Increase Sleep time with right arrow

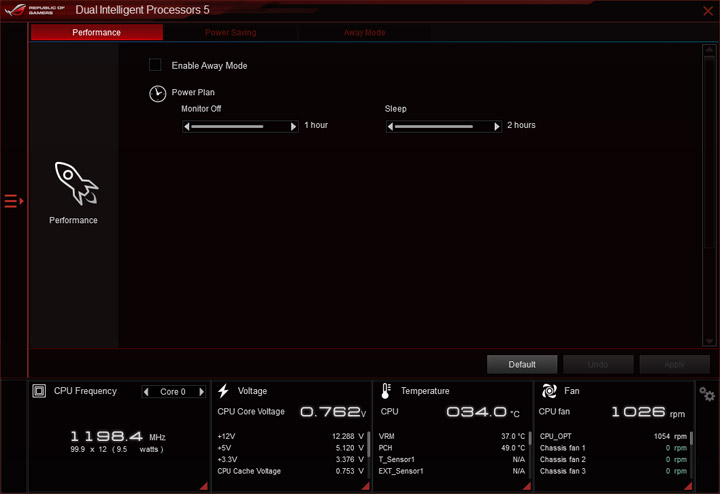click(x=497, y=126)
